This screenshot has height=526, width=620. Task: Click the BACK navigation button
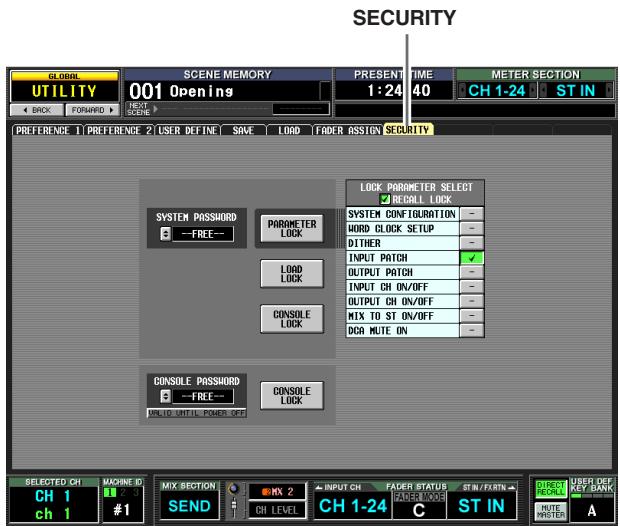pos(37,110)
